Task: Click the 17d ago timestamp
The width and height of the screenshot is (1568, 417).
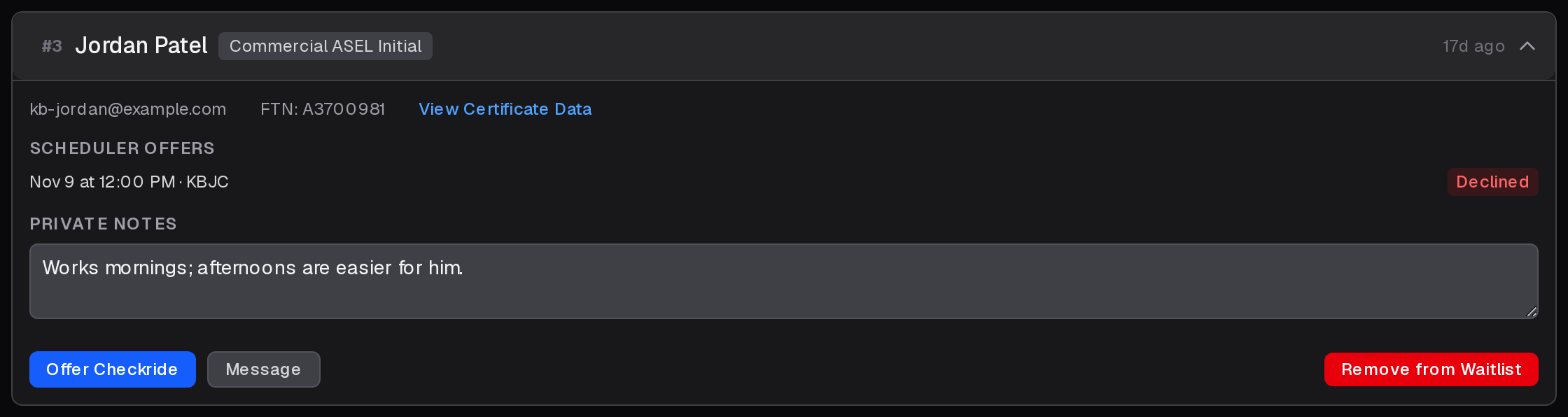Action: (x=1473, y=46)
